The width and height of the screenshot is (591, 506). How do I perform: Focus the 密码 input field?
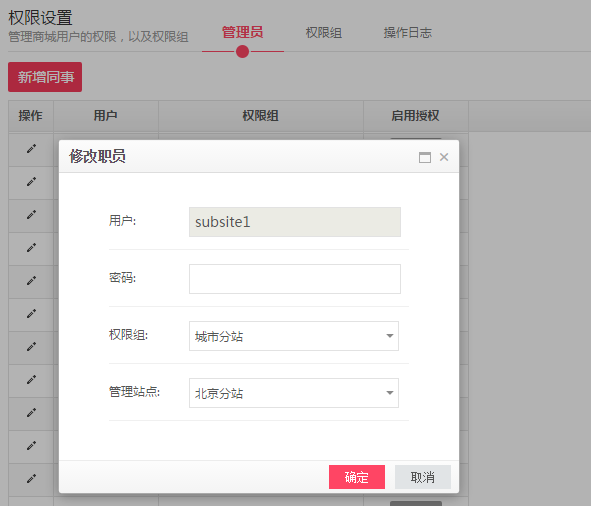pyautogui.click(x=295, y=279)
